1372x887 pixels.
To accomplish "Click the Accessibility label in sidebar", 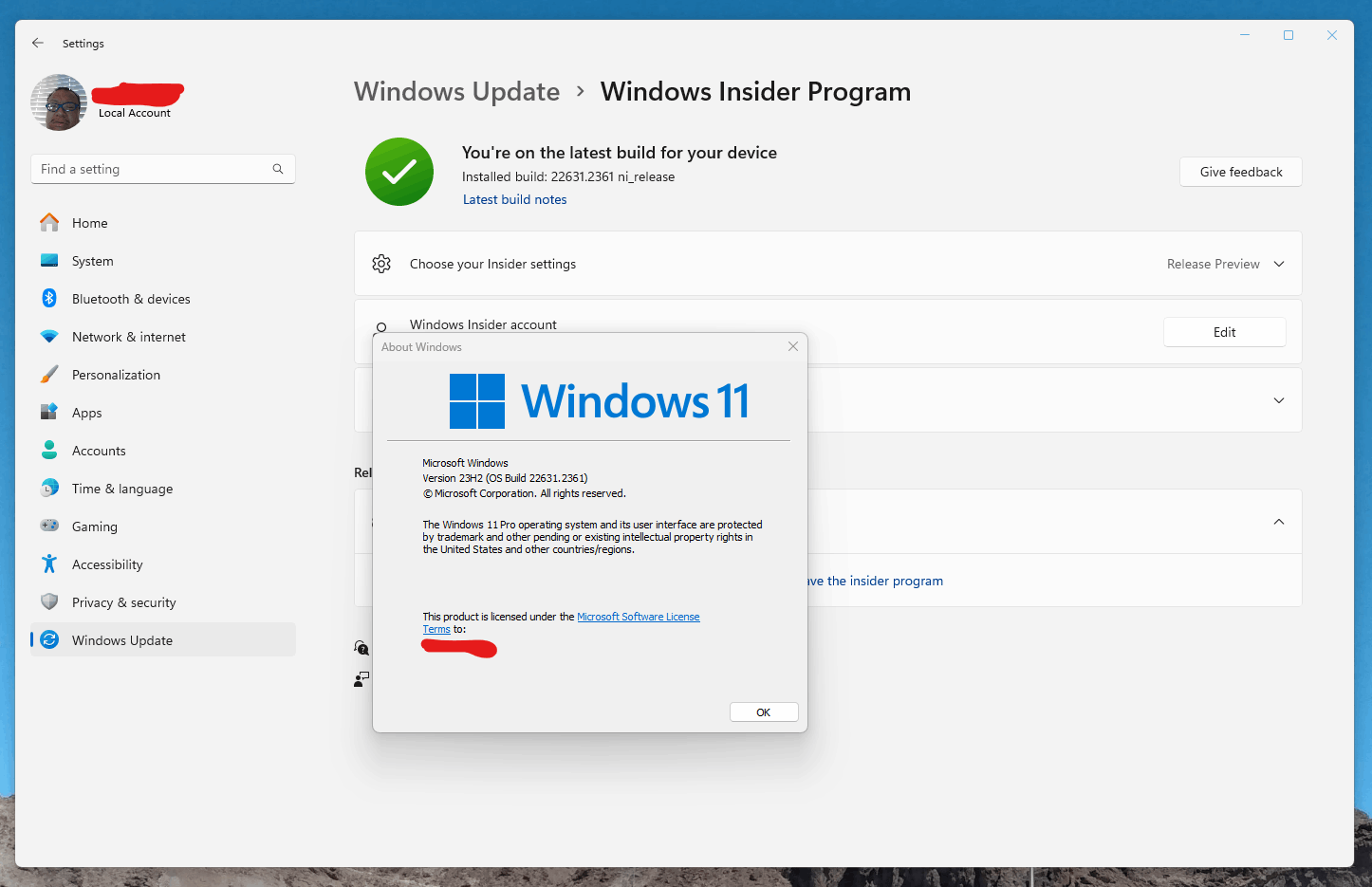I will coord(107,564).
